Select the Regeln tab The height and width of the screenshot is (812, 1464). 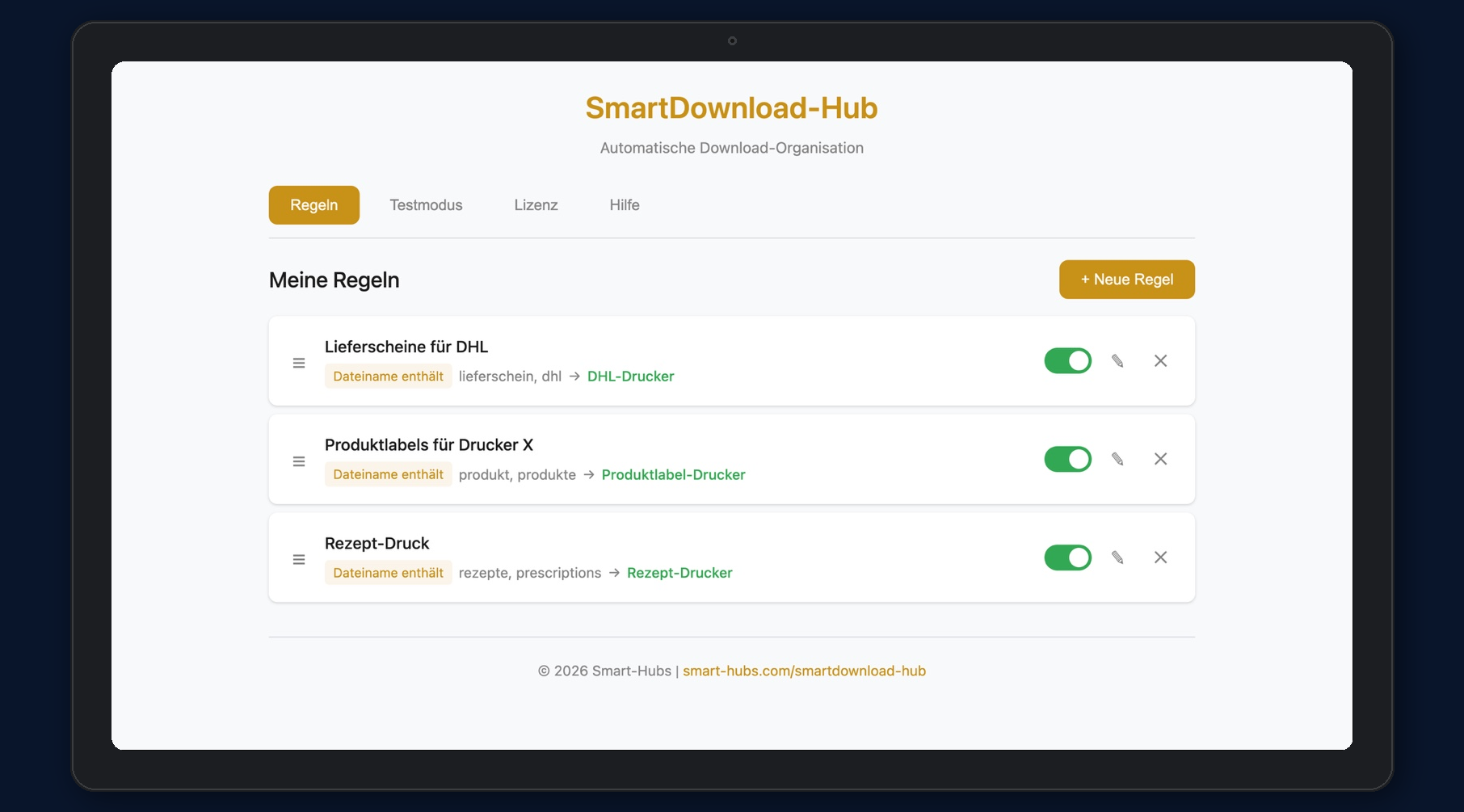tap(313, 205)
